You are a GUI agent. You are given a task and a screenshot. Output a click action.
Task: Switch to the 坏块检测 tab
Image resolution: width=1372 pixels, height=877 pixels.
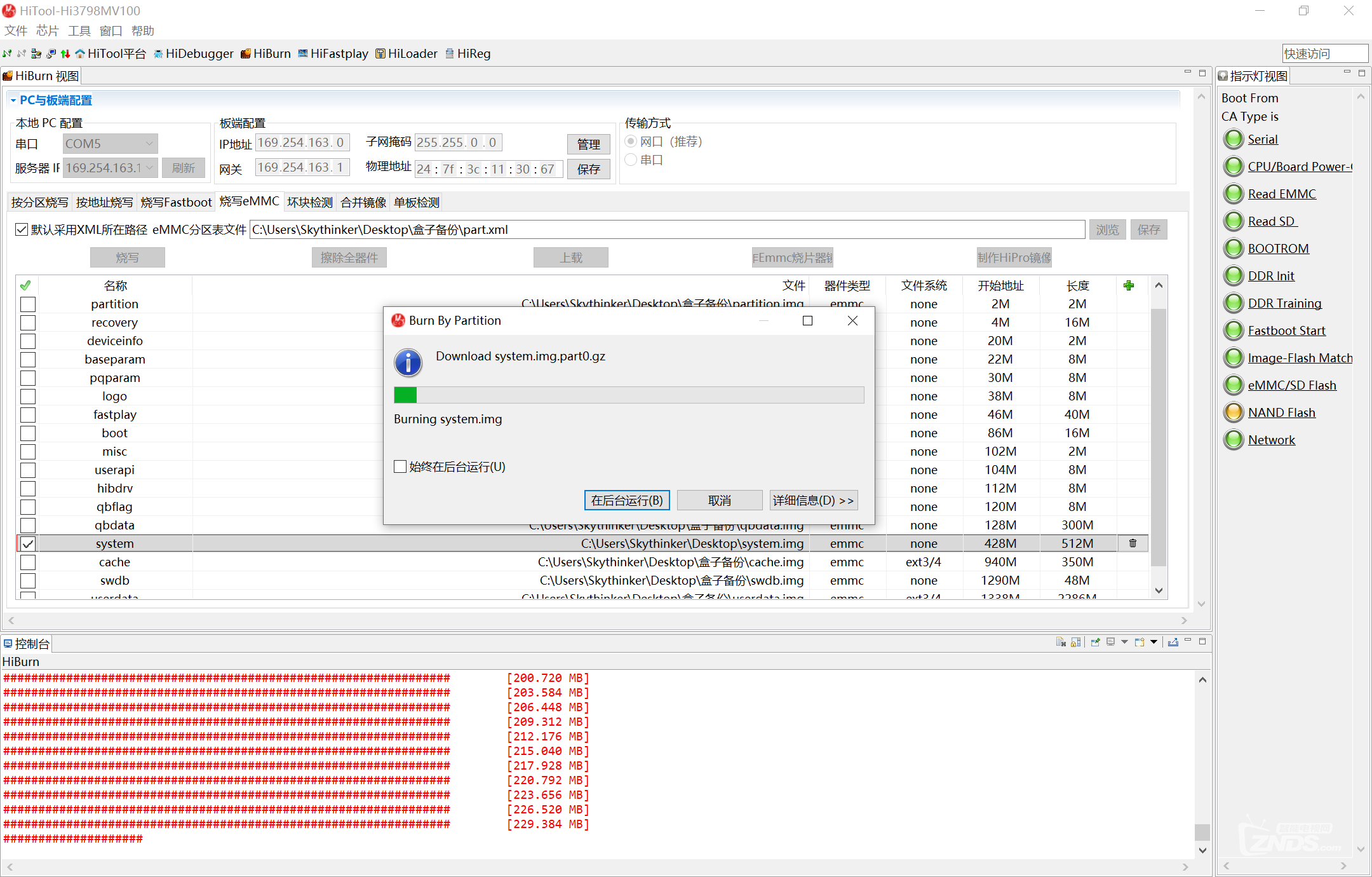310,202
